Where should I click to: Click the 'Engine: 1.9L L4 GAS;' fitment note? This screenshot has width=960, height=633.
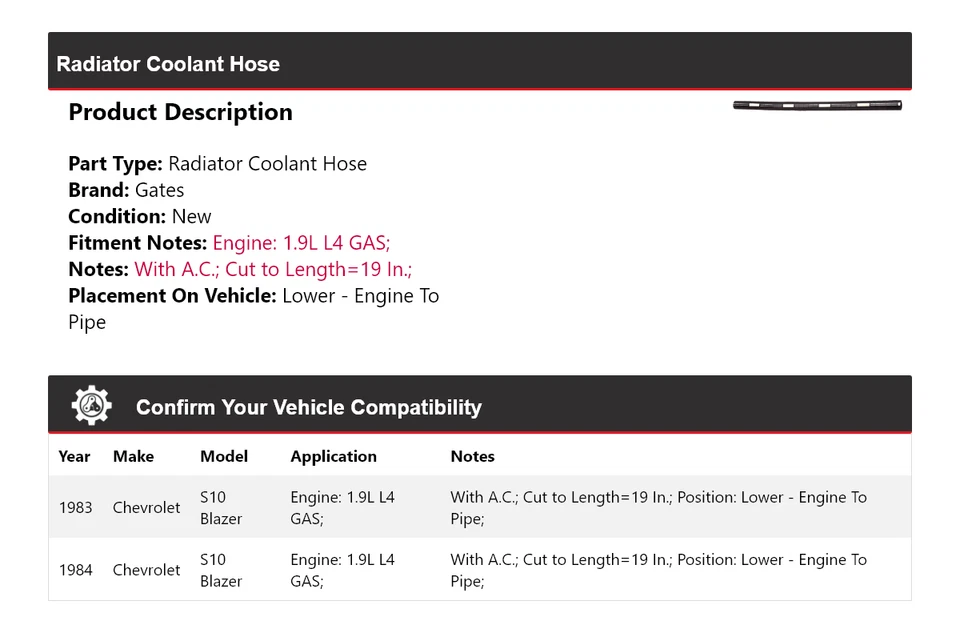(301, 243)
